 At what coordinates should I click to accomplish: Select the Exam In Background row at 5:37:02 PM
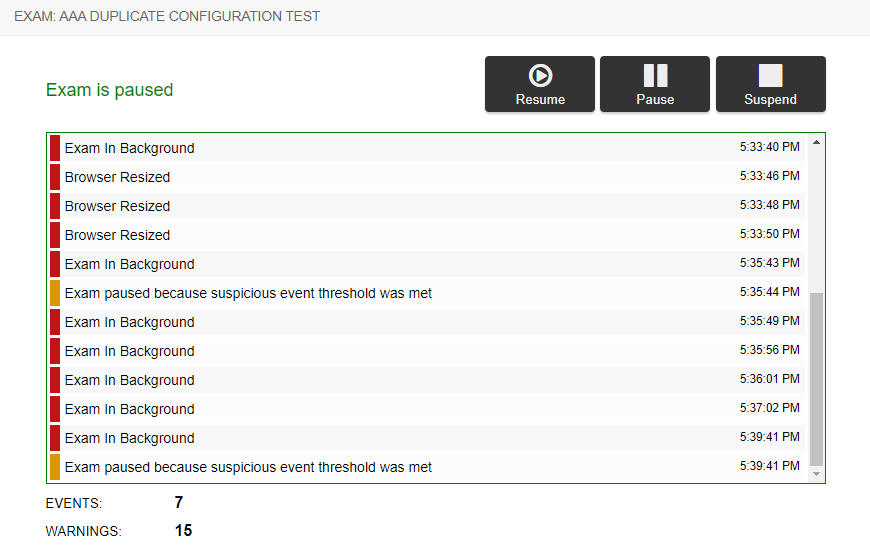[427, 409]
